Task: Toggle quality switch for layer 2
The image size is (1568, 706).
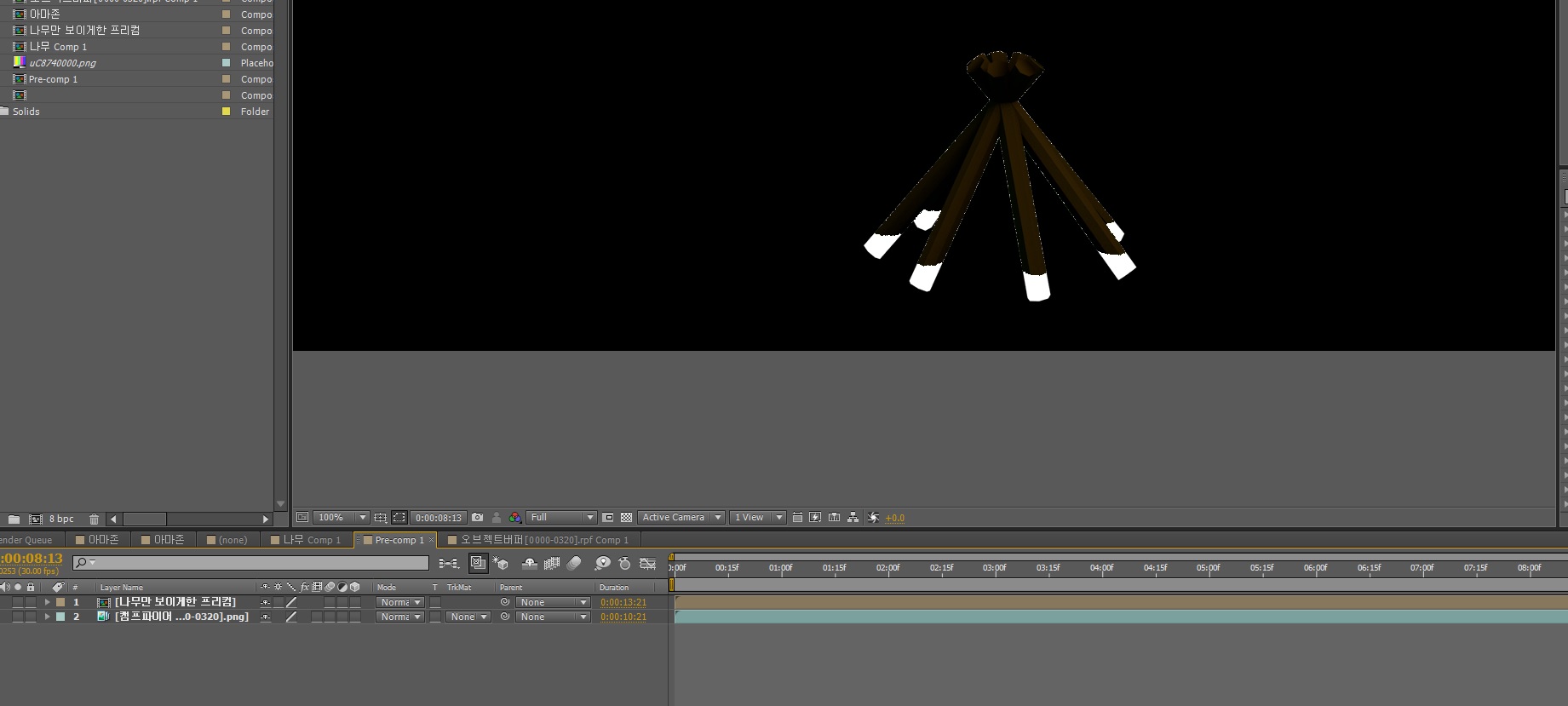Action: (291, 617)
